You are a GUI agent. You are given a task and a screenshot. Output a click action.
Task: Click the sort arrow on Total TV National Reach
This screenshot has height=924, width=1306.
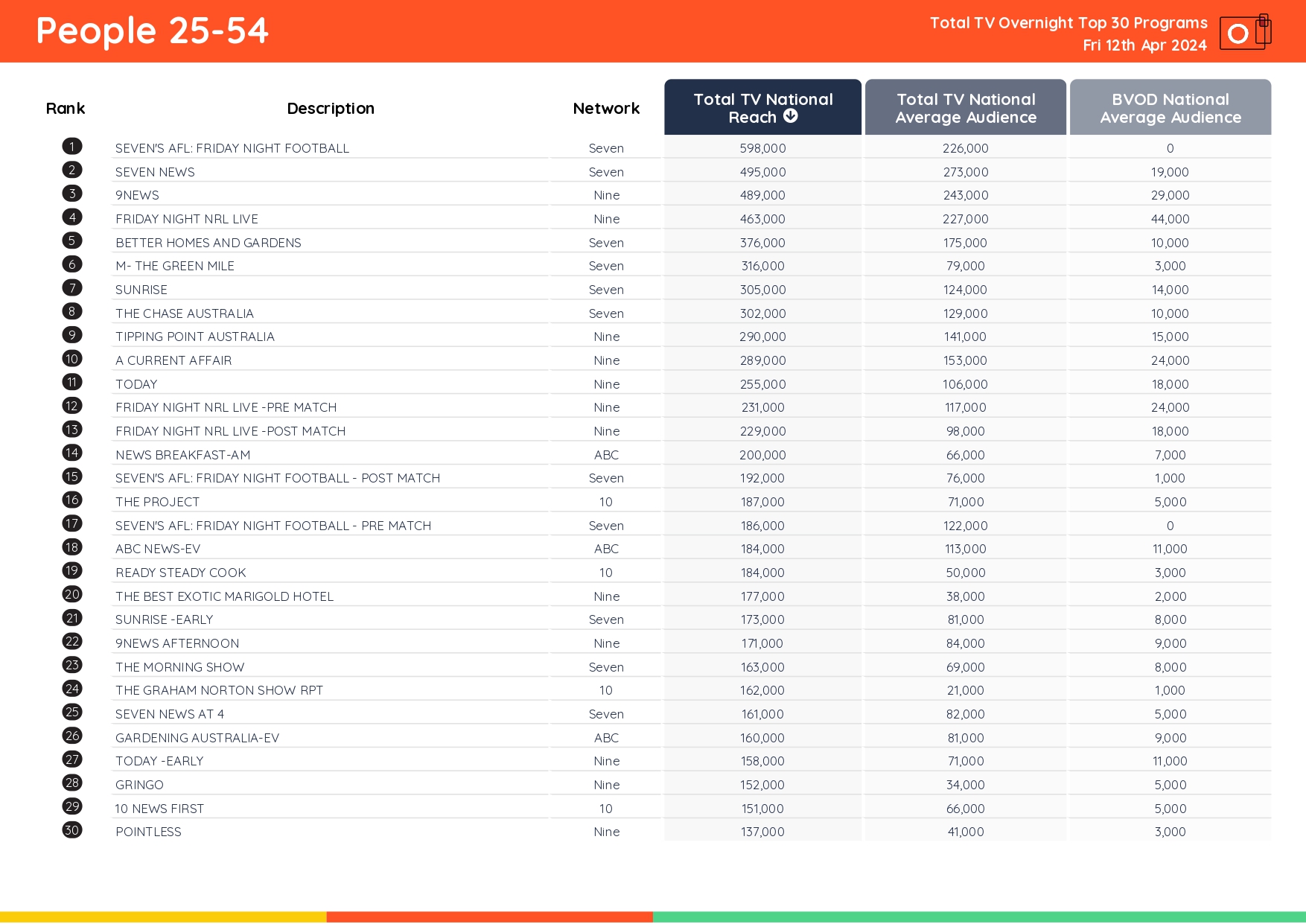(x=791, y=116)
